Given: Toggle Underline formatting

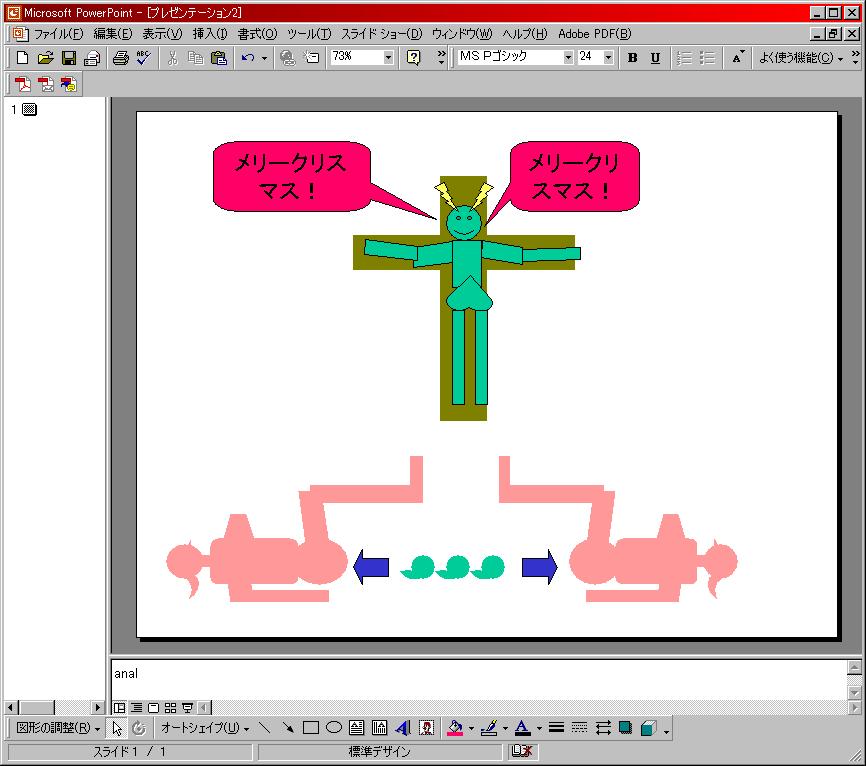Looking at the screenshot, I should tap(655, 58).
